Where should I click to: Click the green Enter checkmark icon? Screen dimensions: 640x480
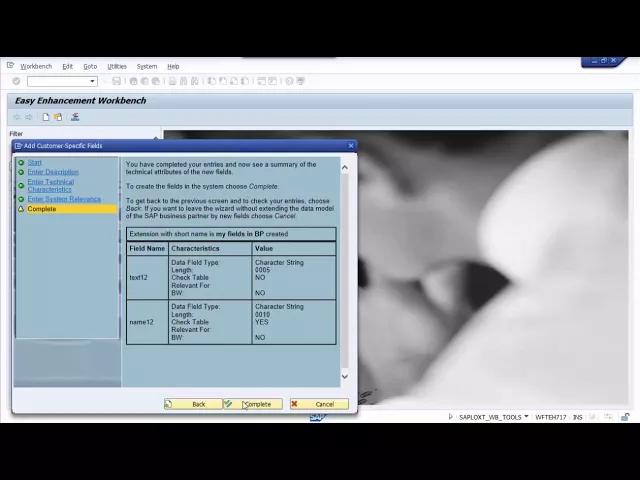[16, 81]
